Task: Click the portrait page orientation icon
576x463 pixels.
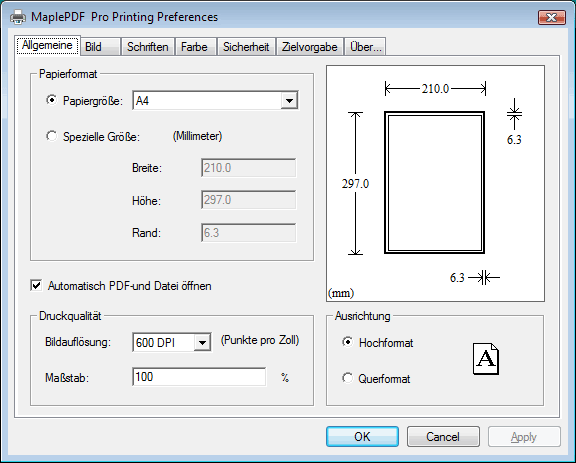Action: pyautogui.click(x=486, y=359)
